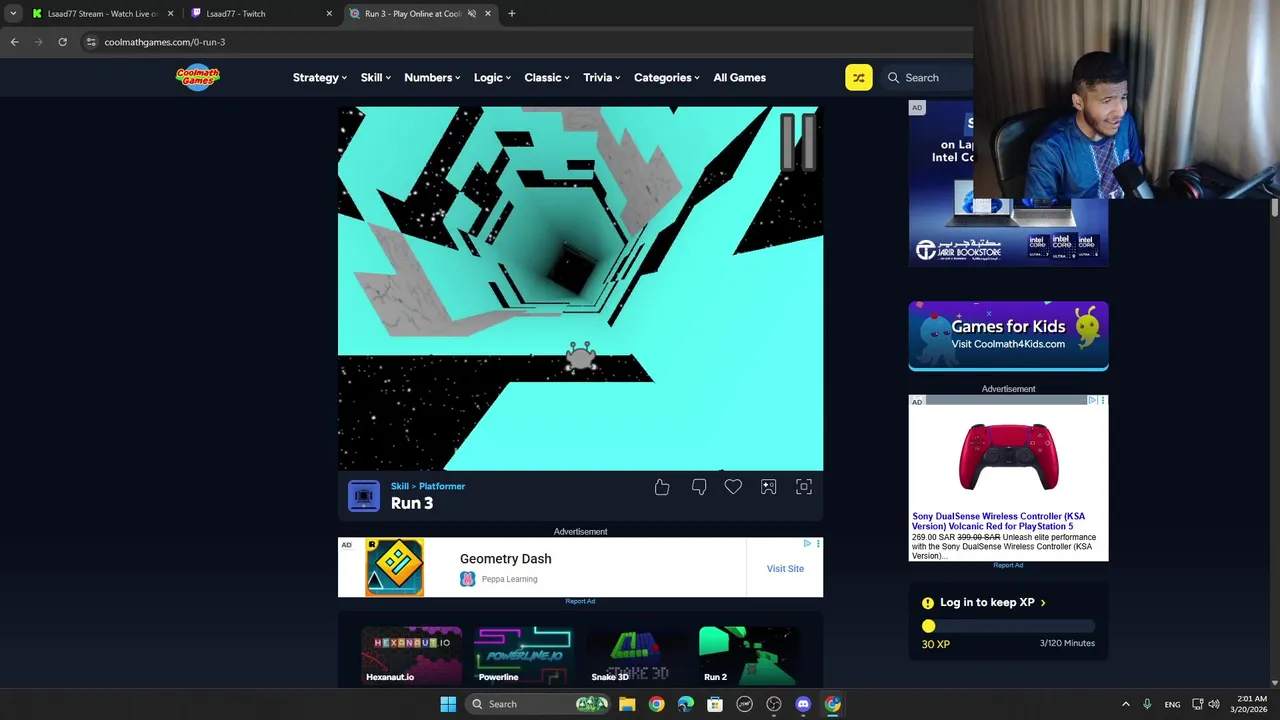Click the microphone tray icon

1147,704
